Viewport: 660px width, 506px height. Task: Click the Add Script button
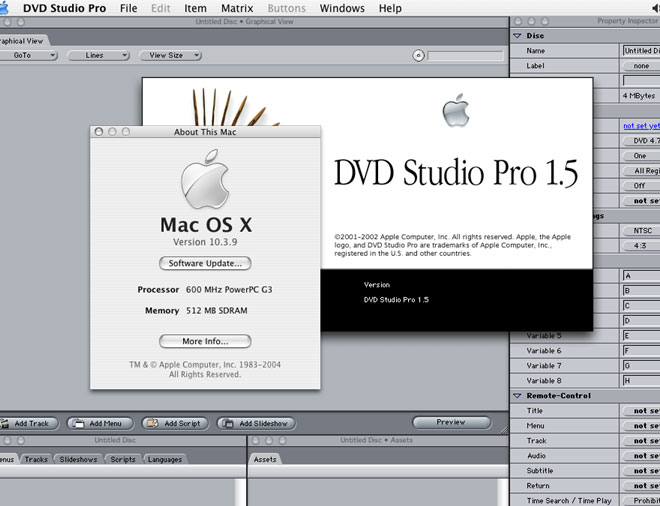click(175, 423)
